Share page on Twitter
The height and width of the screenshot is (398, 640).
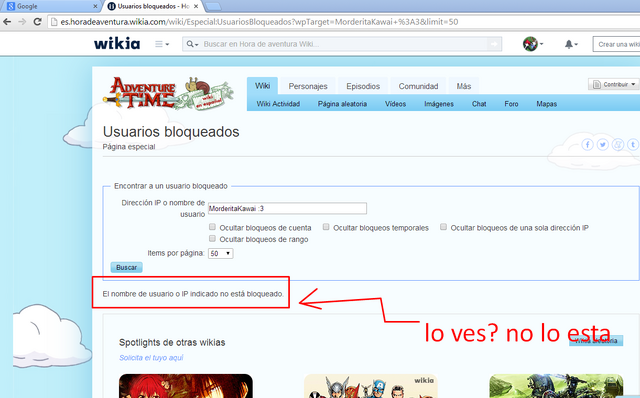(x=602, y=145)
